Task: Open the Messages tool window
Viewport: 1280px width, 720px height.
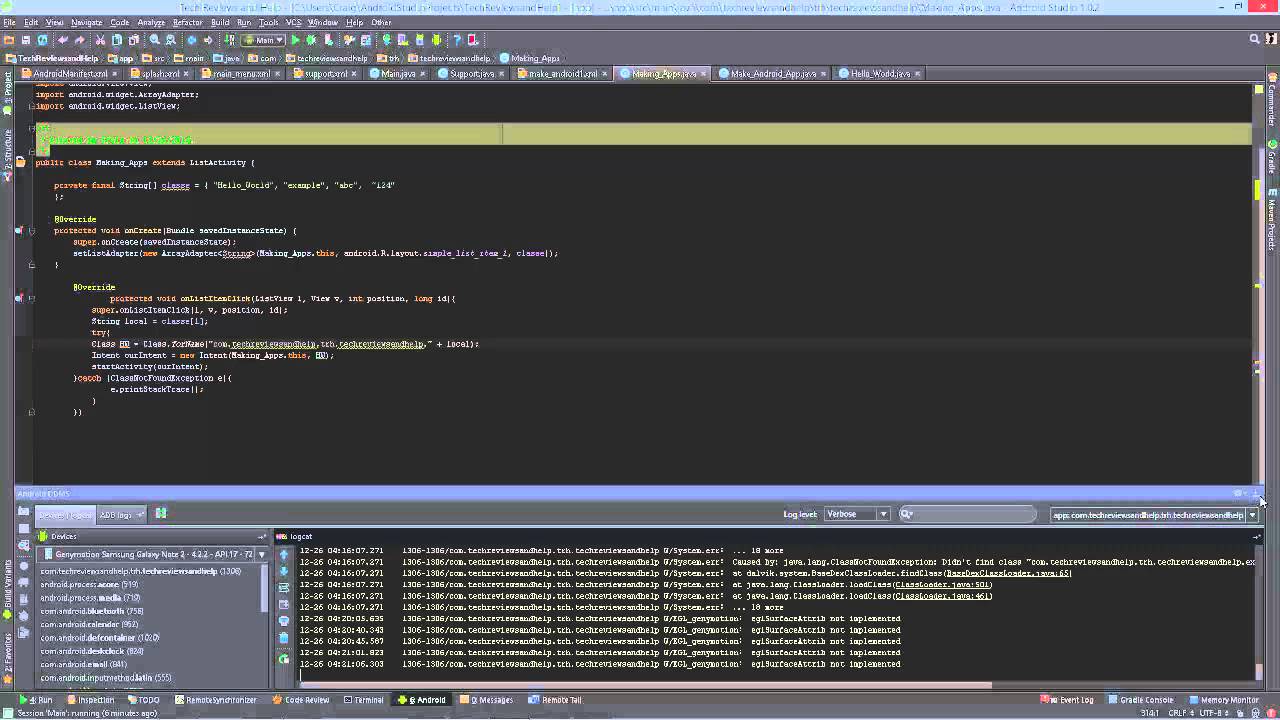Action: (x=486, y=700)
